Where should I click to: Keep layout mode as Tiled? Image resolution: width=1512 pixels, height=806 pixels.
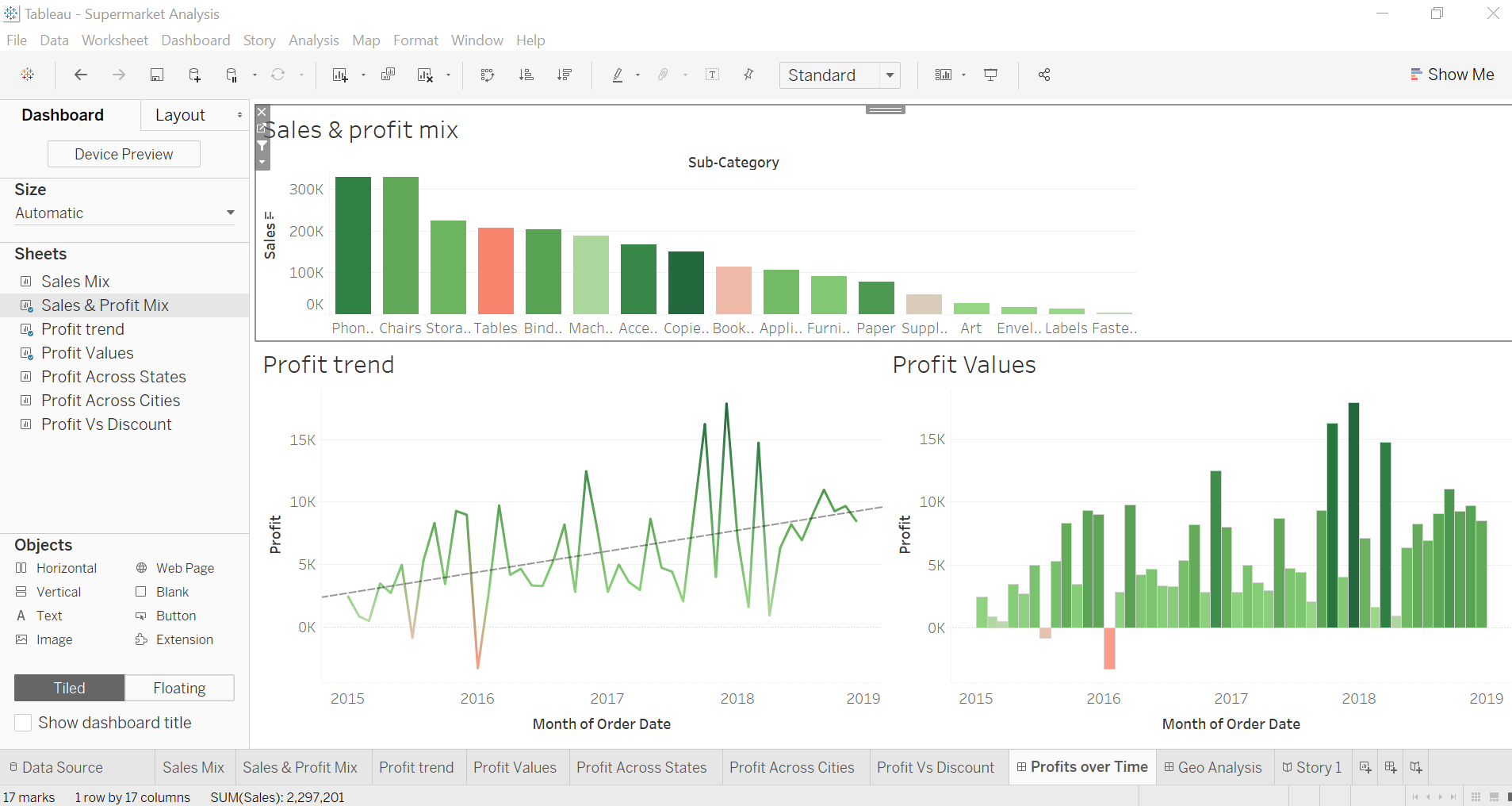coord(68,688)
